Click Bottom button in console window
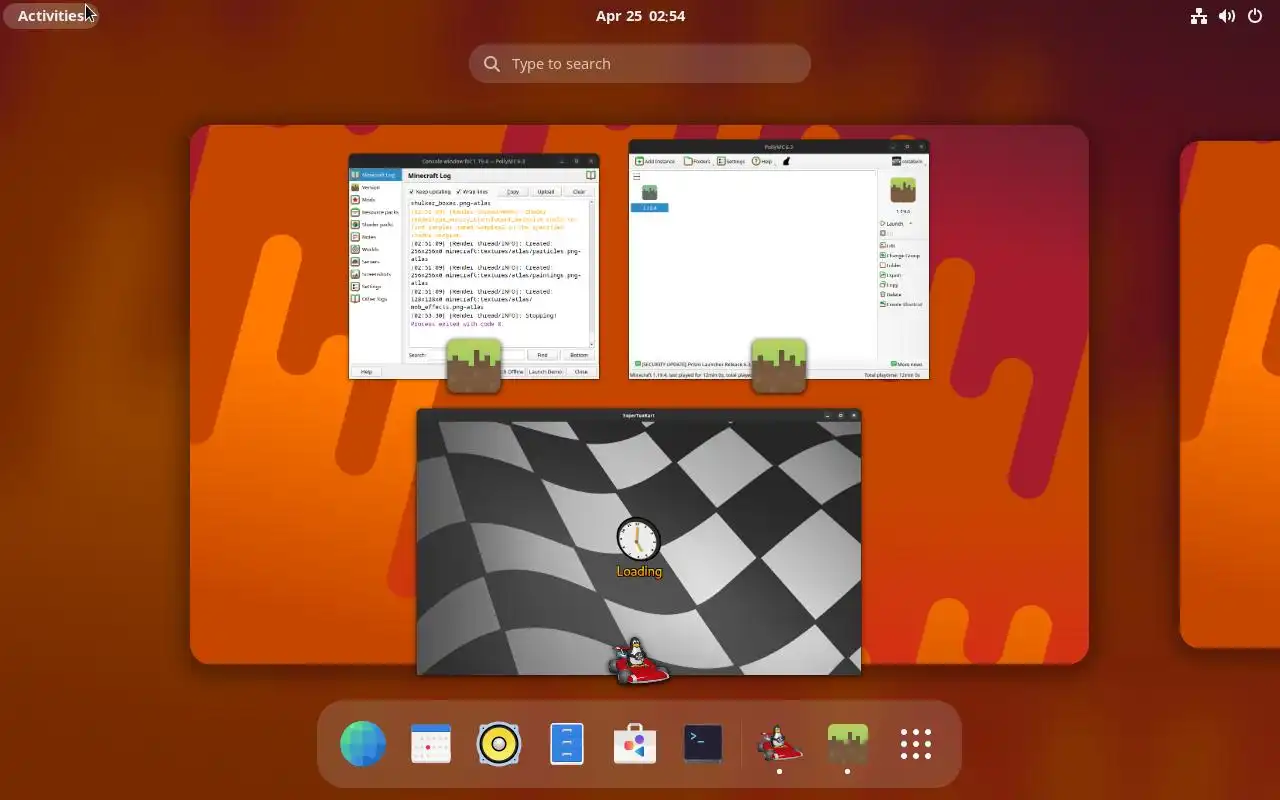Screen dimensions: 1280x800 (579, 355)
